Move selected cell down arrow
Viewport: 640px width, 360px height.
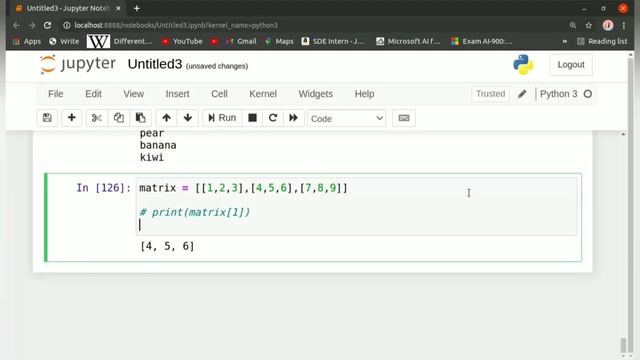point(188,118)
